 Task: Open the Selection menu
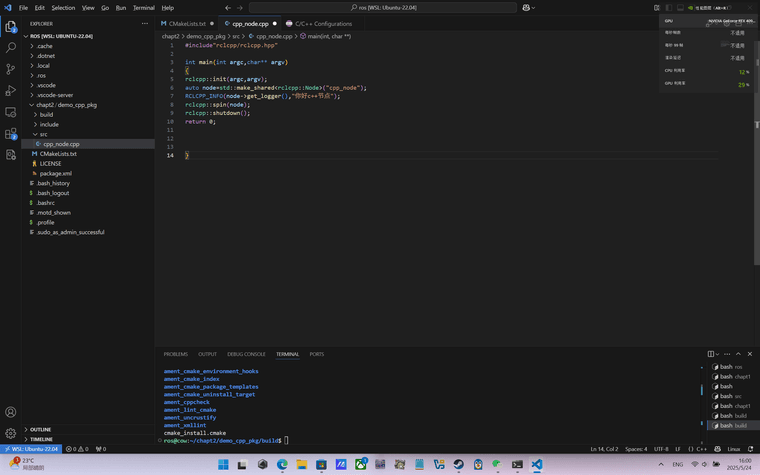coord(63,8)
